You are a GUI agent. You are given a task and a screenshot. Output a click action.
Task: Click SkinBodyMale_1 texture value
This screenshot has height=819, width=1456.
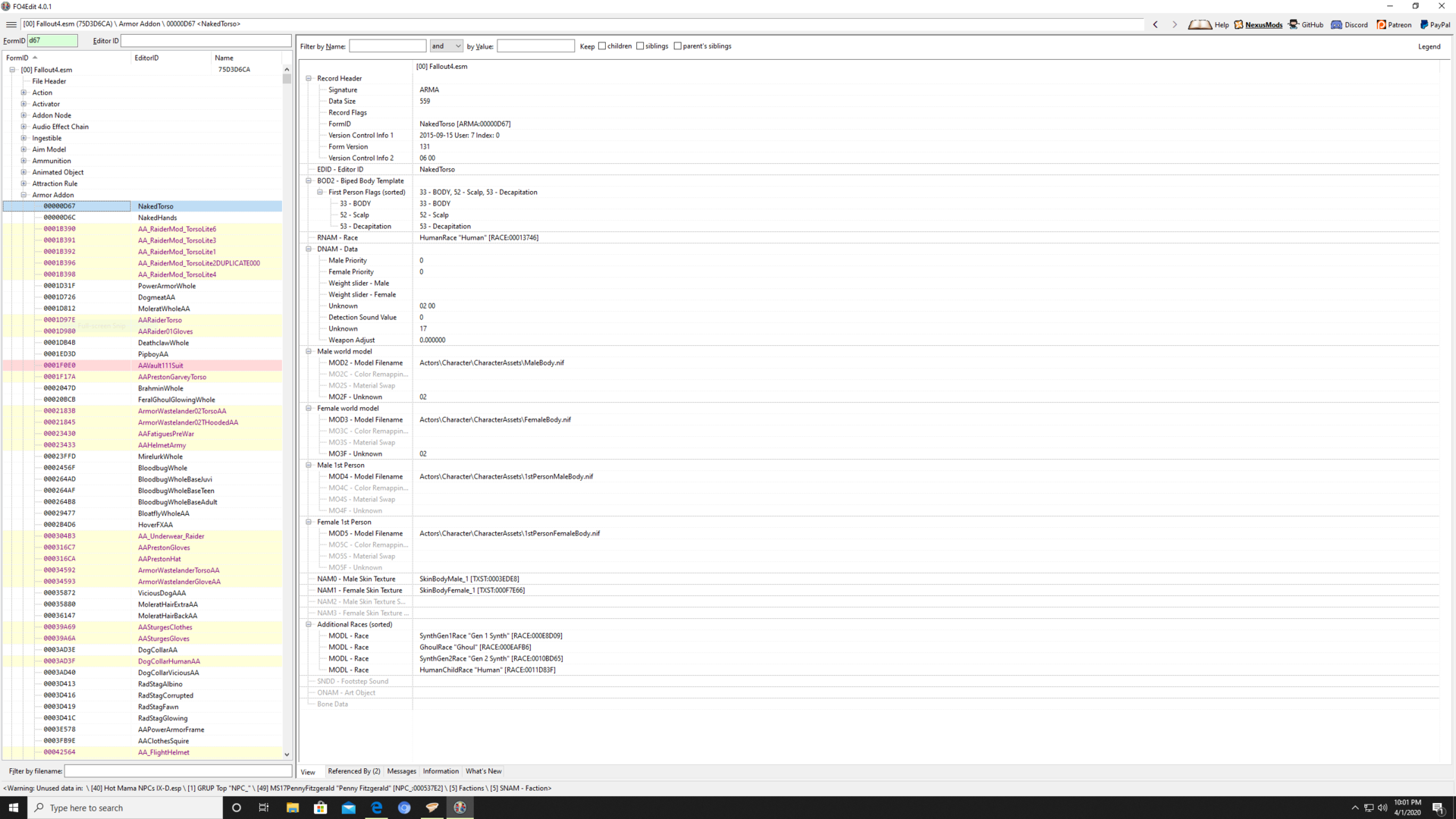[x=469, y=579]
